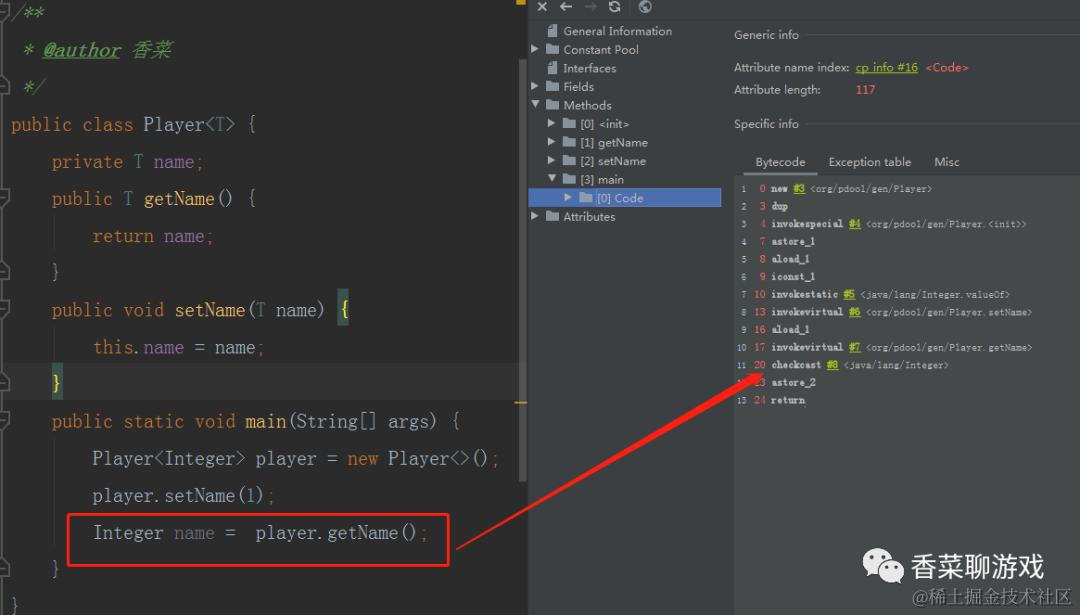Expand the [0] <init> method
This screenshot has width=1080, height=615.
coord(552,123)
